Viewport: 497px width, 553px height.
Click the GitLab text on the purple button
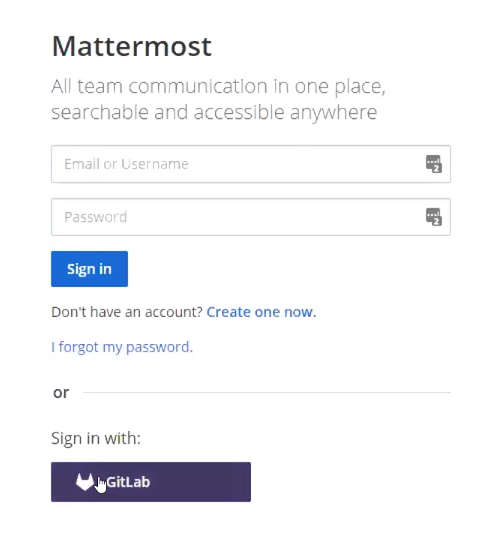tap(128, 482)
